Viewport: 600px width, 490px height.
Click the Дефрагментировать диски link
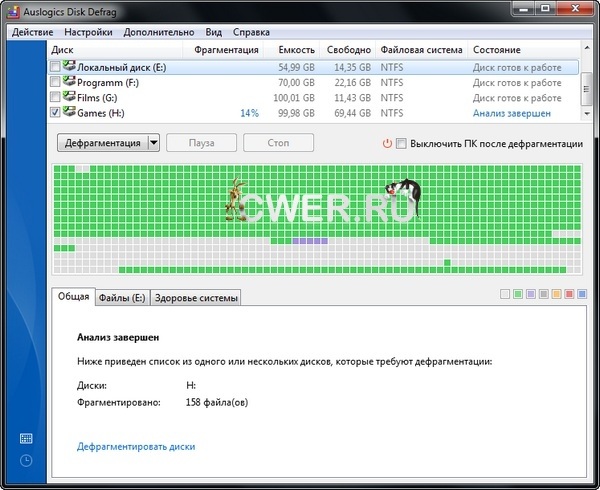136,446
